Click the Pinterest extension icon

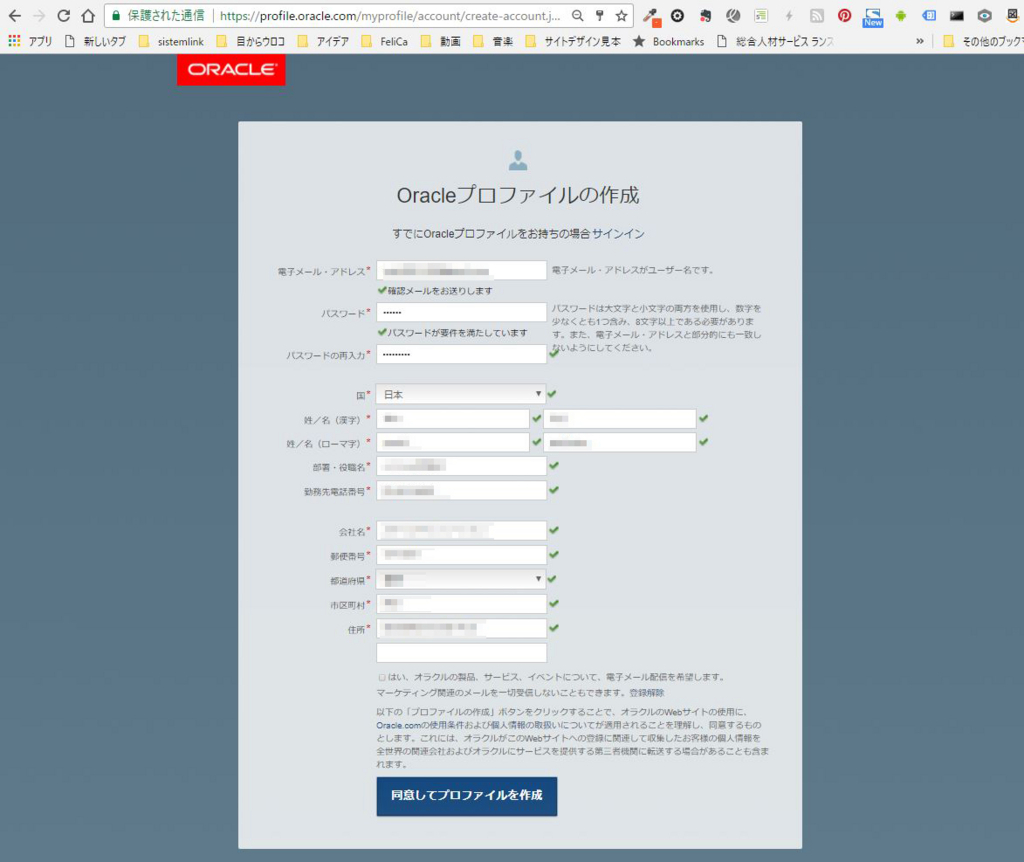pos(844,16)
